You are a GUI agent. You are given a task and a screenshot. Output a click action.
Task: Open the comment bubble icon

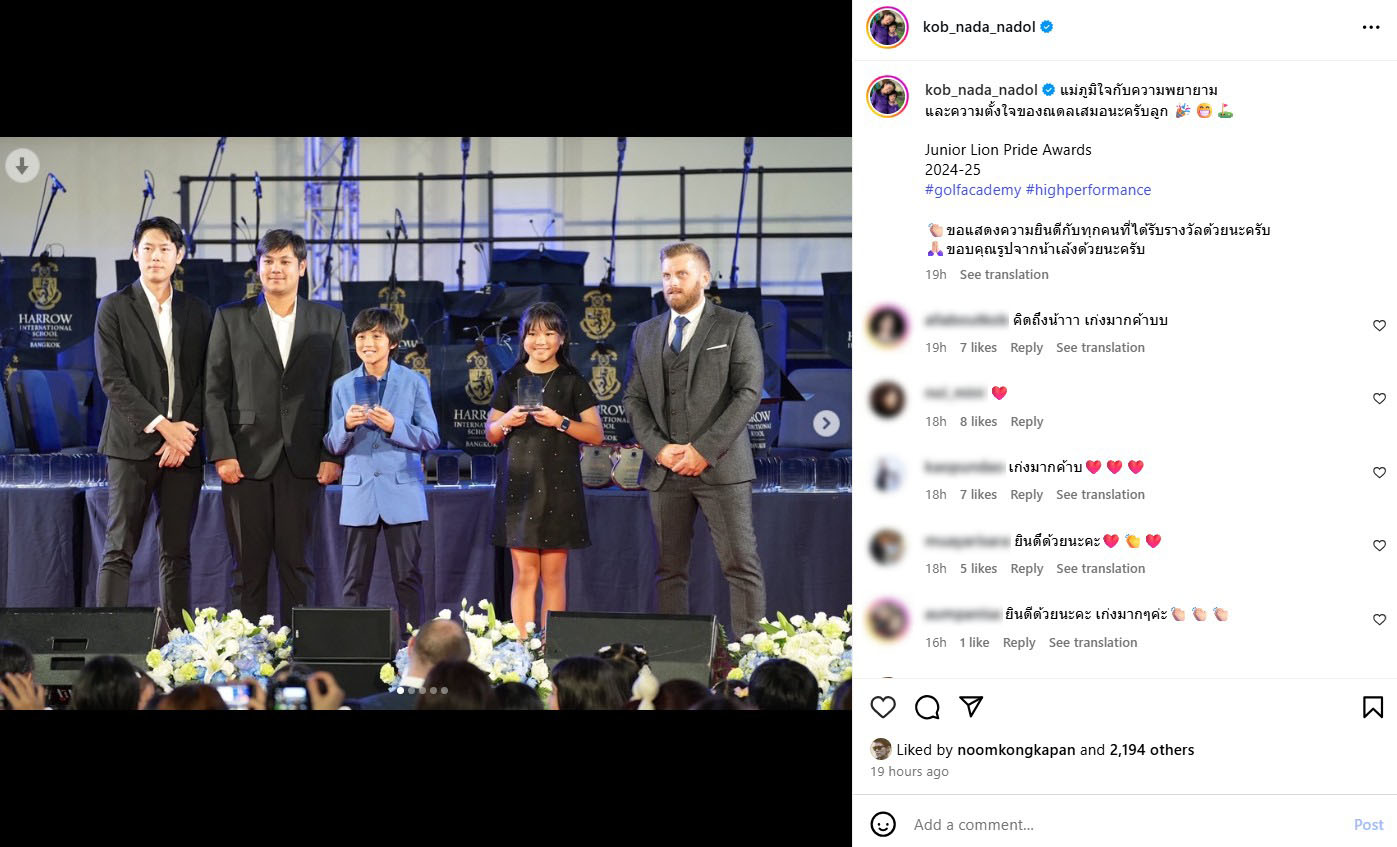[x=927, y=707]
